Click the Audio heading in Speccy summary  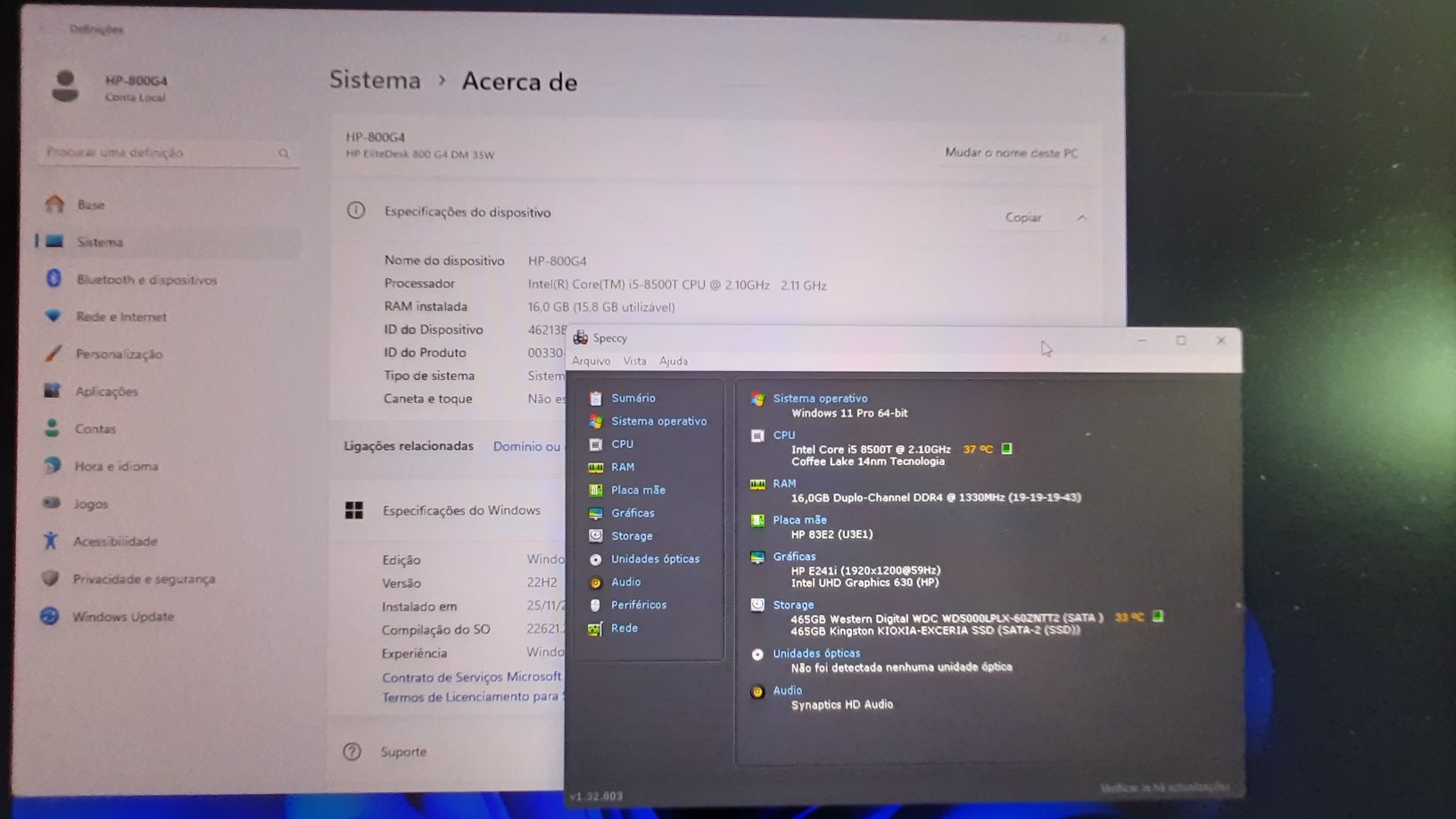pos(787,691)
